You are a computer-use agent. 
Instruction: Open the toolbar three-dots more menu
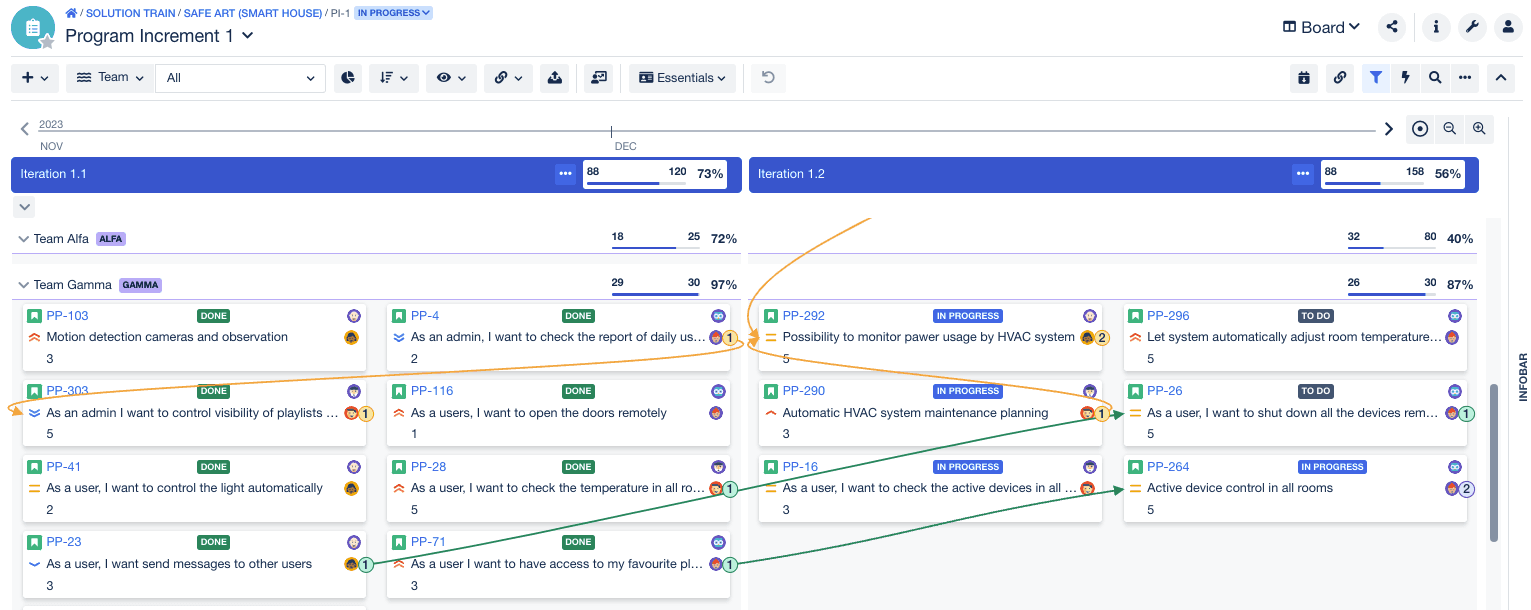[1465, 78]
